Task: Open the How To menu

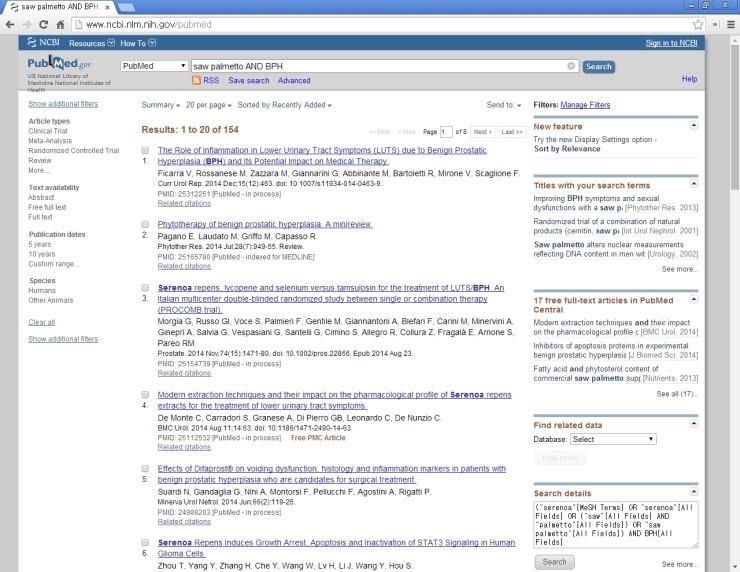Action: (136, 43)
